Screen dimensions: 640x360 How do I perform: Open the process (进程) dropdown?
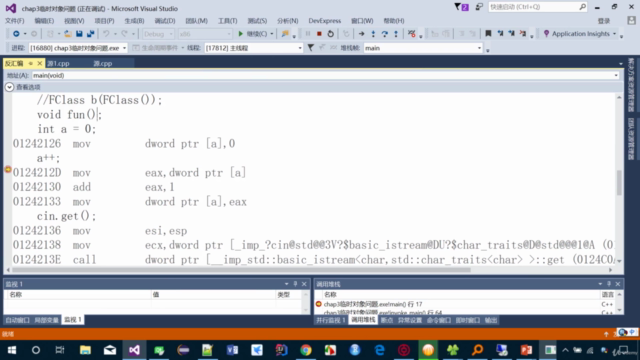(x=124, y=48)
